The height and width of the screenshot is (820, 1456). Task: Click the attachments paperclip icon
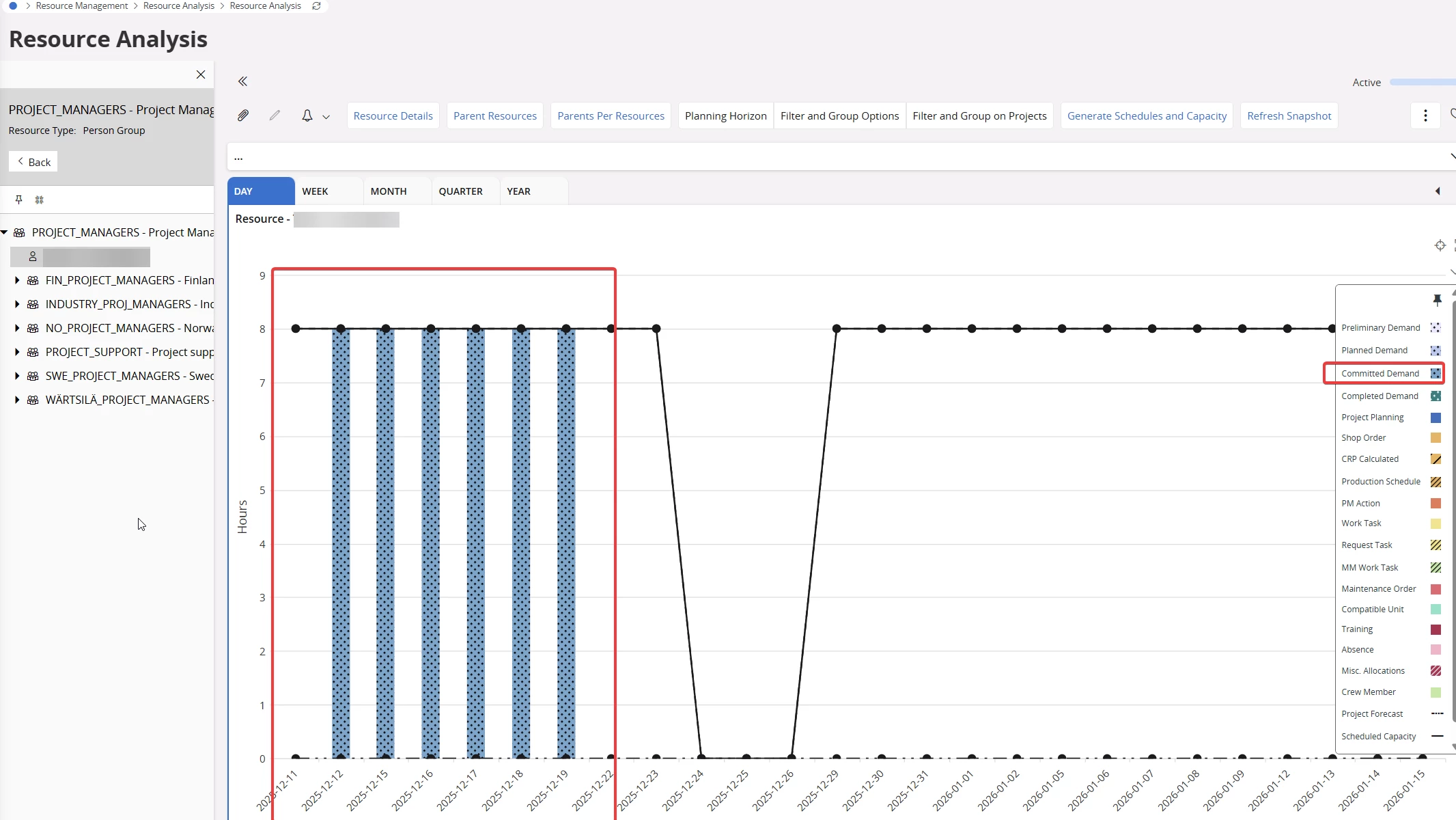click(x=243, y=115)
